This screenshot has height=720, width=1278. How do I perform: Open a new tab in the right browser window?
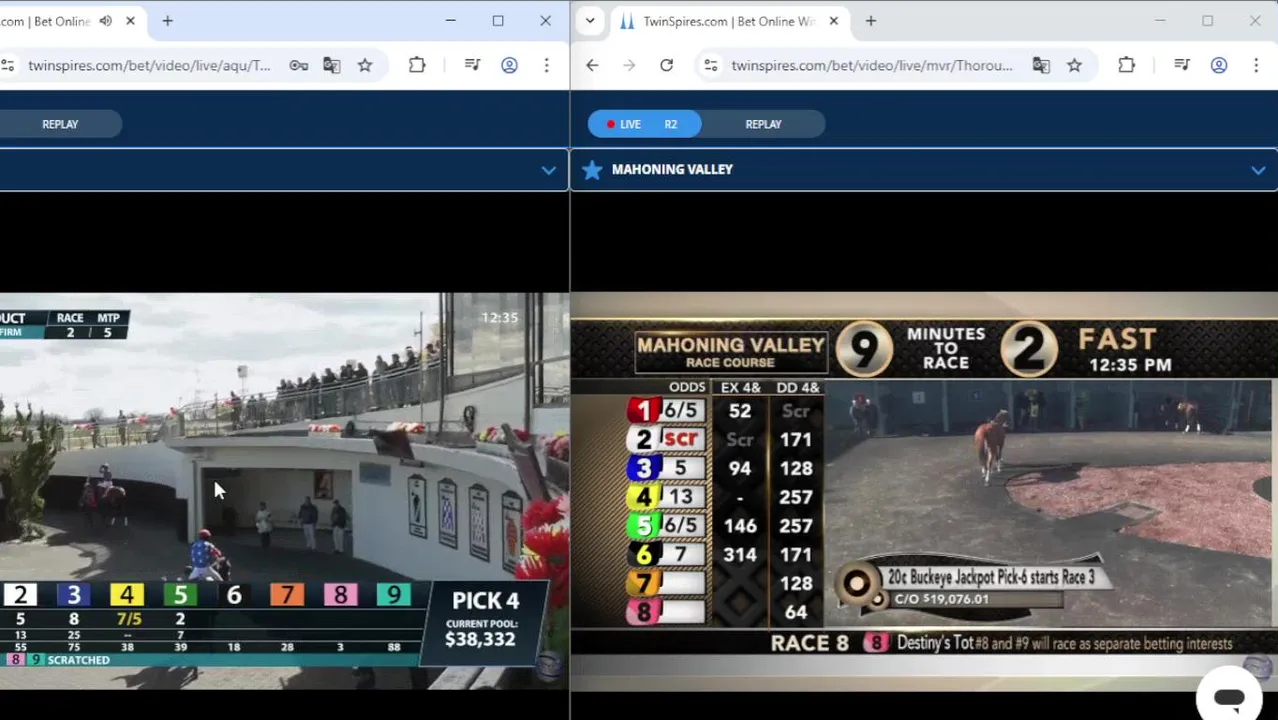[870, 21]
